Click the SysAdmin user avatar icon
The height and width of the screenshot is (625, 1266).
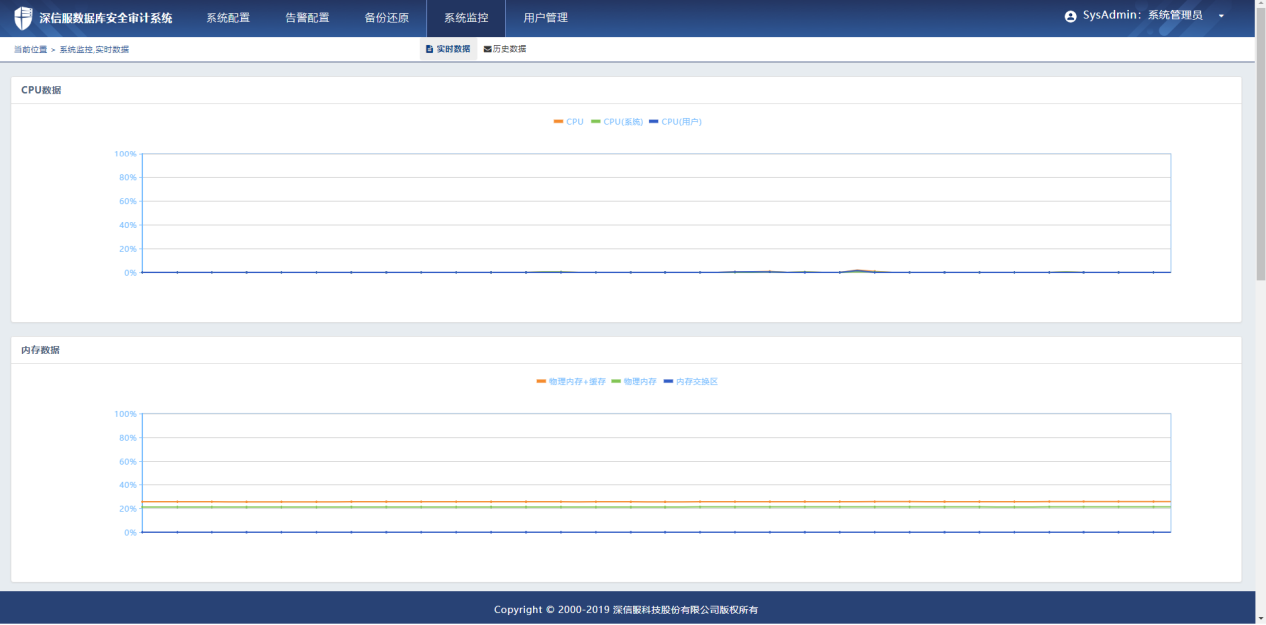coord(1071,17)
